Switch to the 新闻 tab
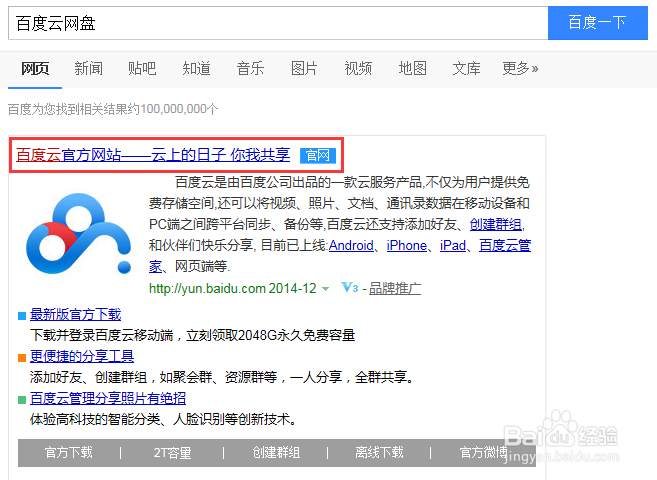 click(88, 68)
